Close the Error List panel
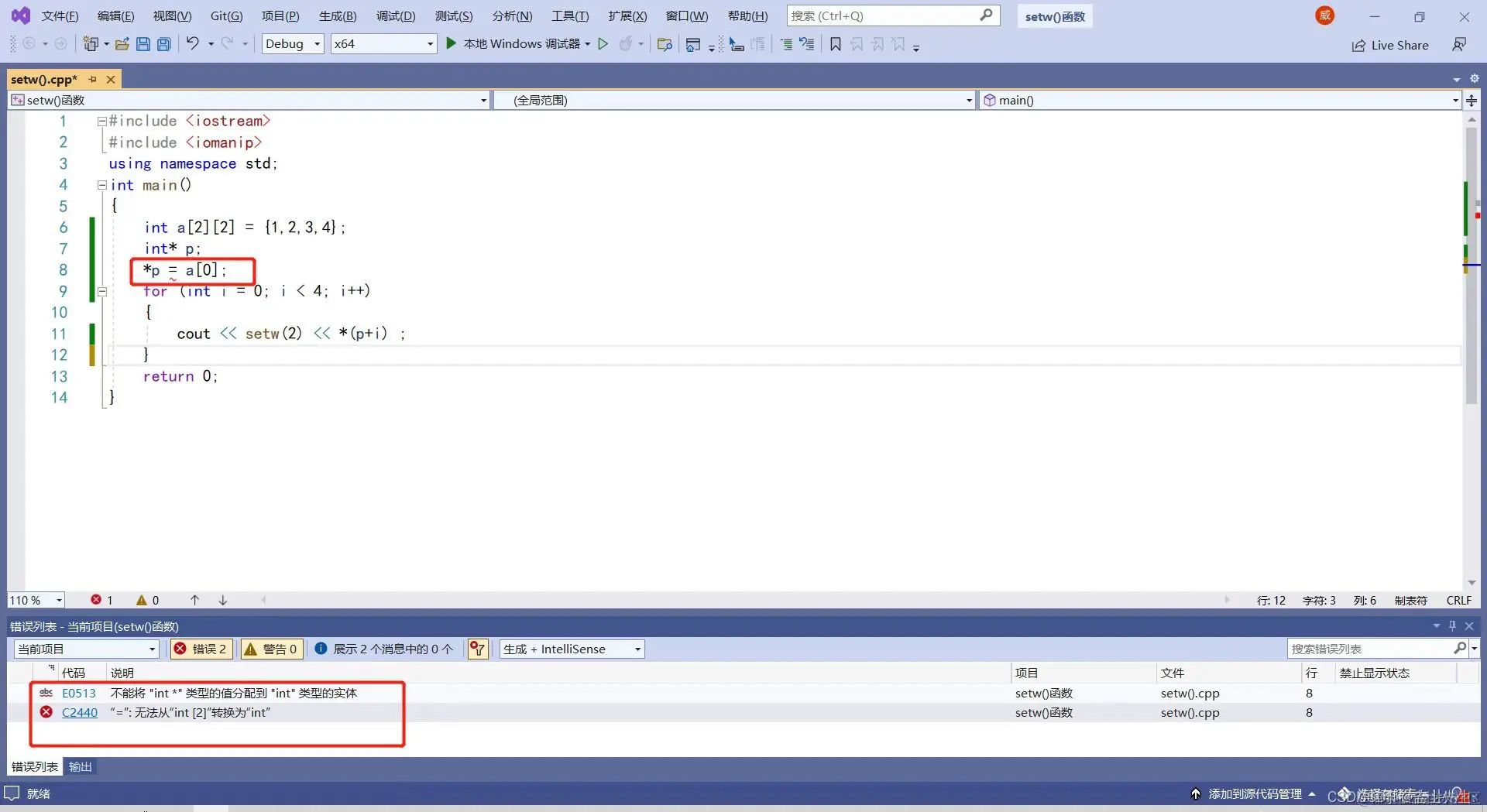This screenshot has width=1487, height=812. (x=1469, y=626)
